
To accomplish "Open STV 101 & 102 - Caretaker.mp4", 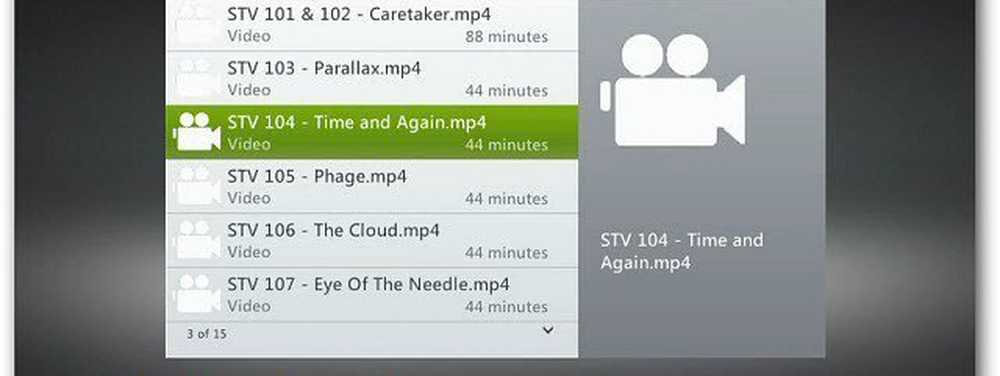I will click(359, 14).
